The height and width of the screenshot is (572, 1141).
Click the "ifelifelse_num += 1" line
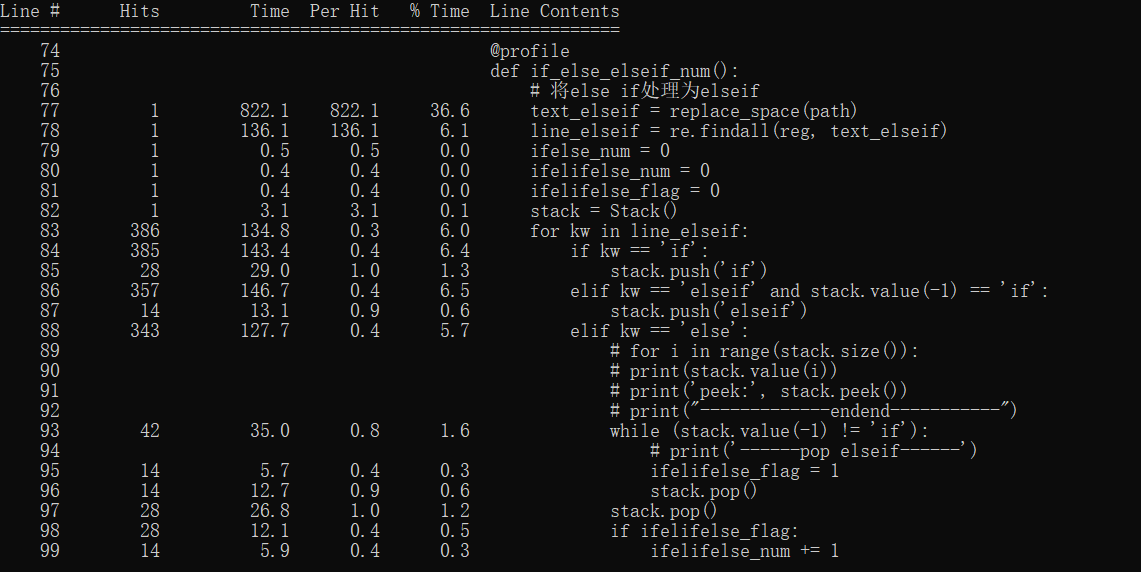coord(744,551)
